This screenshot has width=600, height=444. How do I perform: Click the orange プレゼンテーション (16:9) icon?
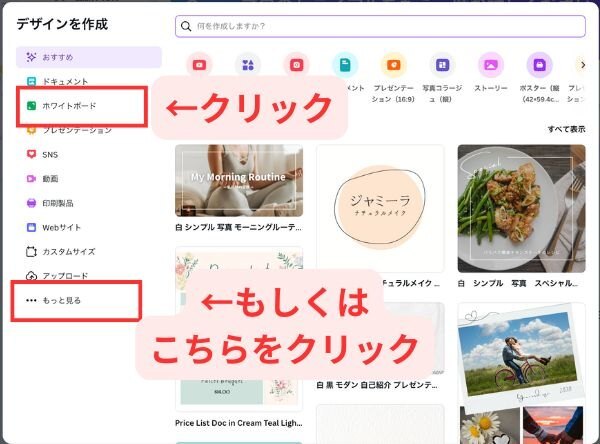393,65
